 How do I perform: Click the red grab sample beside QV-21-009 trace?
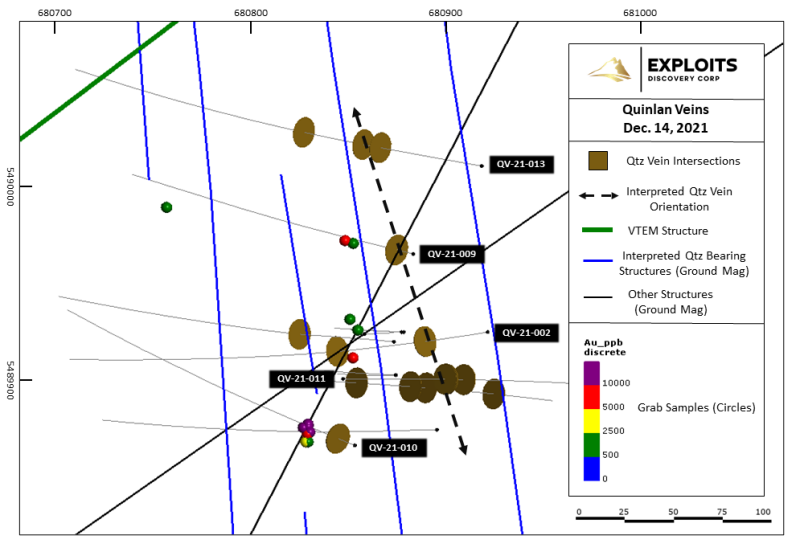(345, 240)
